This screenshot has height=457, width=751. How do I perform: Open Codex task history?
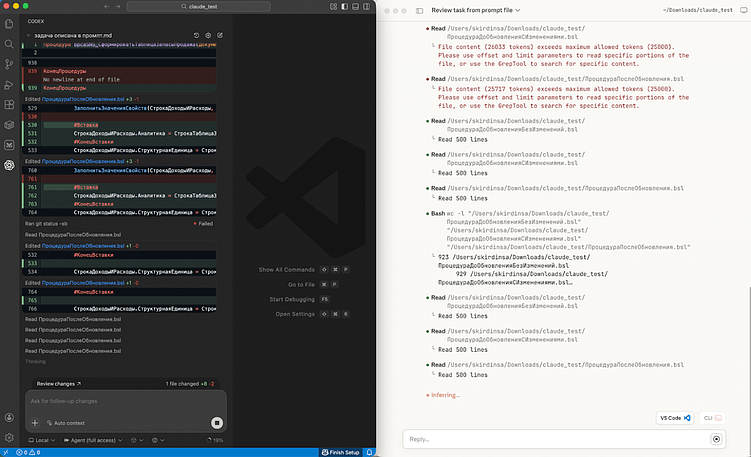coord(194,35)
